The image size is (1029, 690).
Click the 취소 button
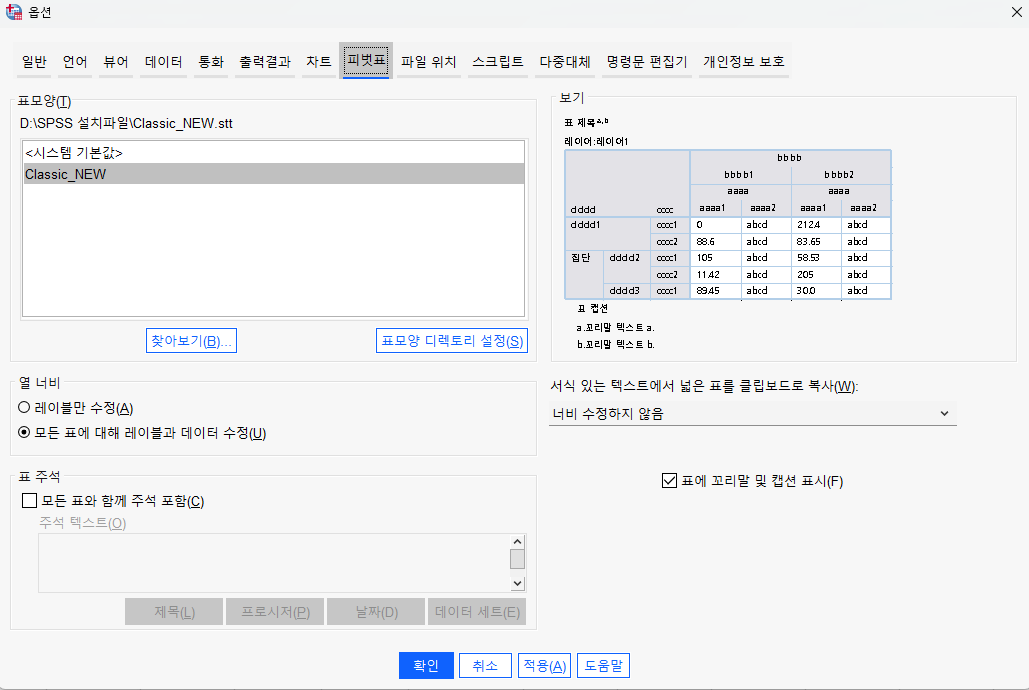(x=485, y=666)
